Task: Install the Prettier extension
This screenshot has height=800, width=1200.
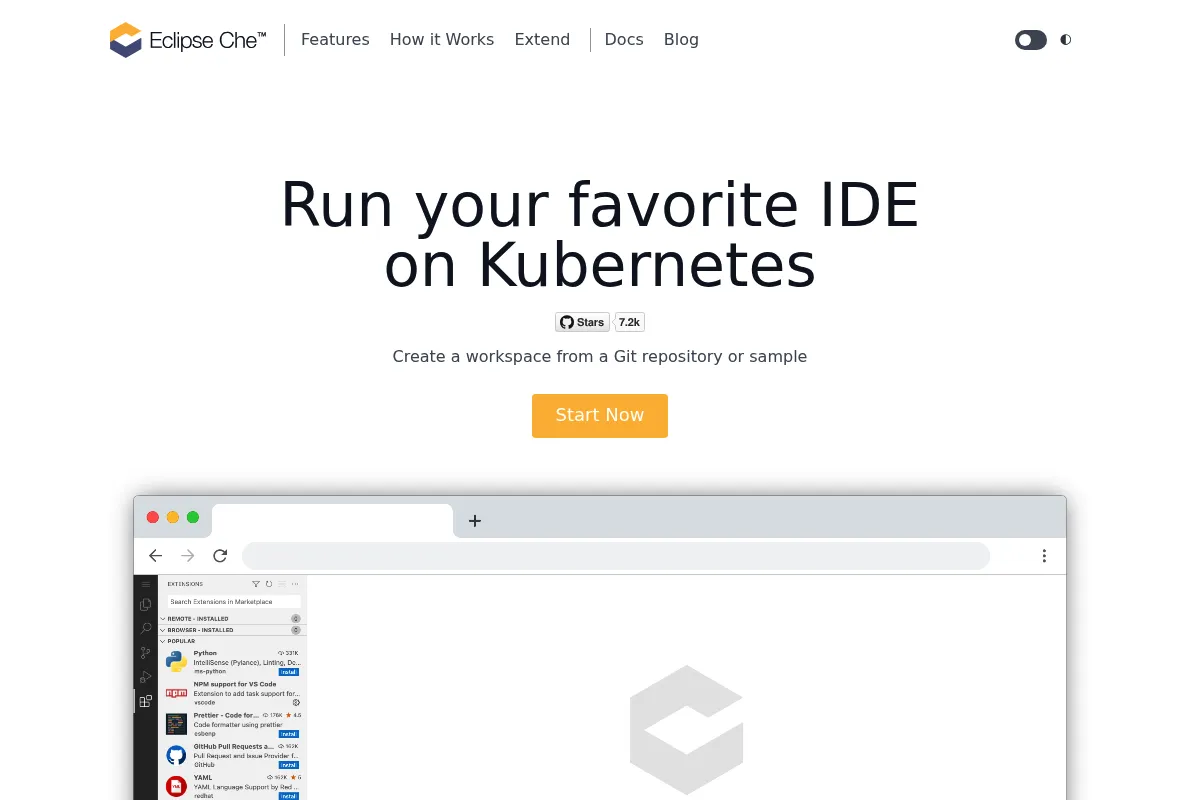Action: 289,734
